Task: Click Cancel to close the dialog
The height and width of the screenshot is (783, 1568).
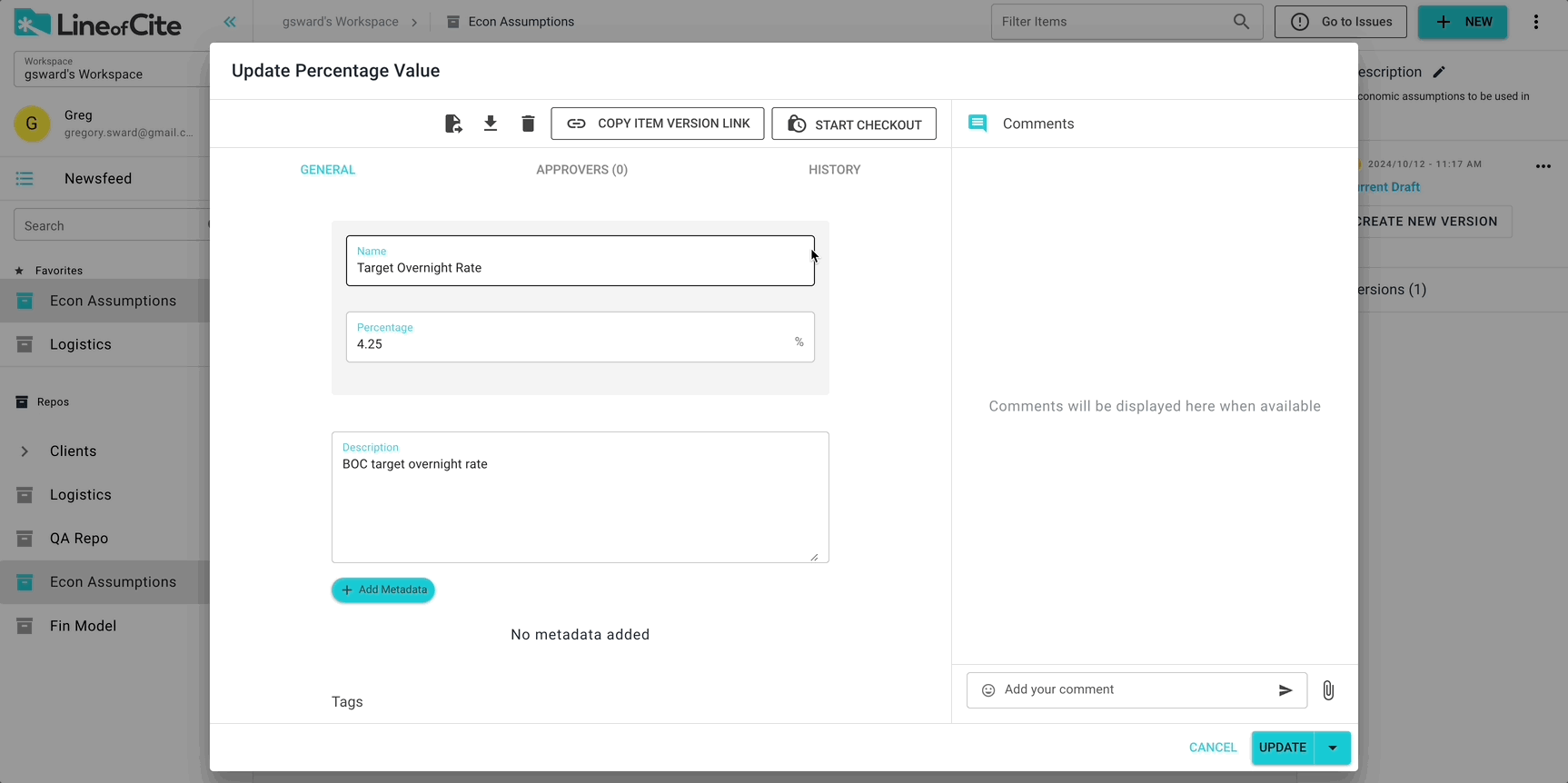Action: pos(1213,748)
